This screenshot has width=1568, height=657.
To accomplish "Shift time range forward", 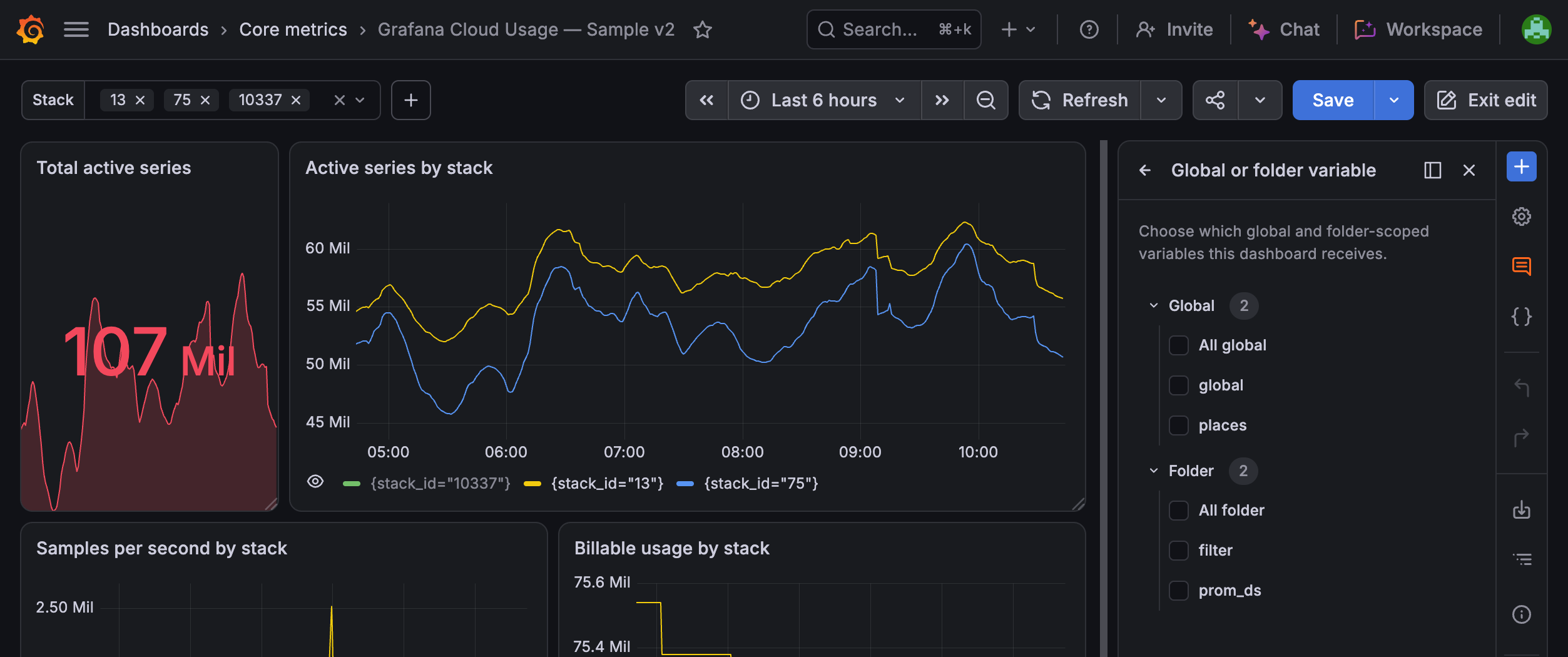I will click(942, 100).
